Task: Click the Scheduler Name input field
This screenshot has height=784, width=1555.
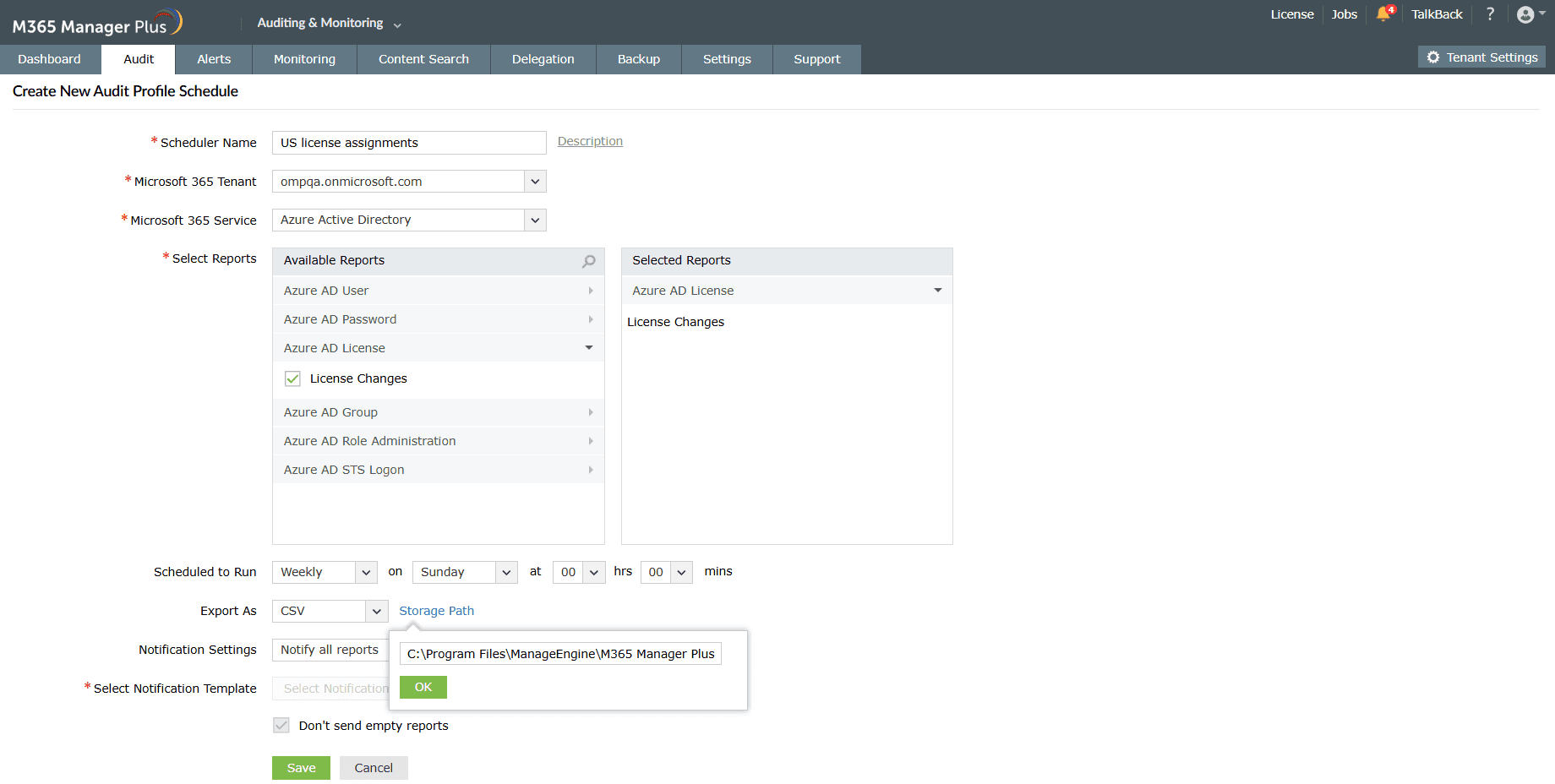Action: pyautogui.click(x=409, y=143)
